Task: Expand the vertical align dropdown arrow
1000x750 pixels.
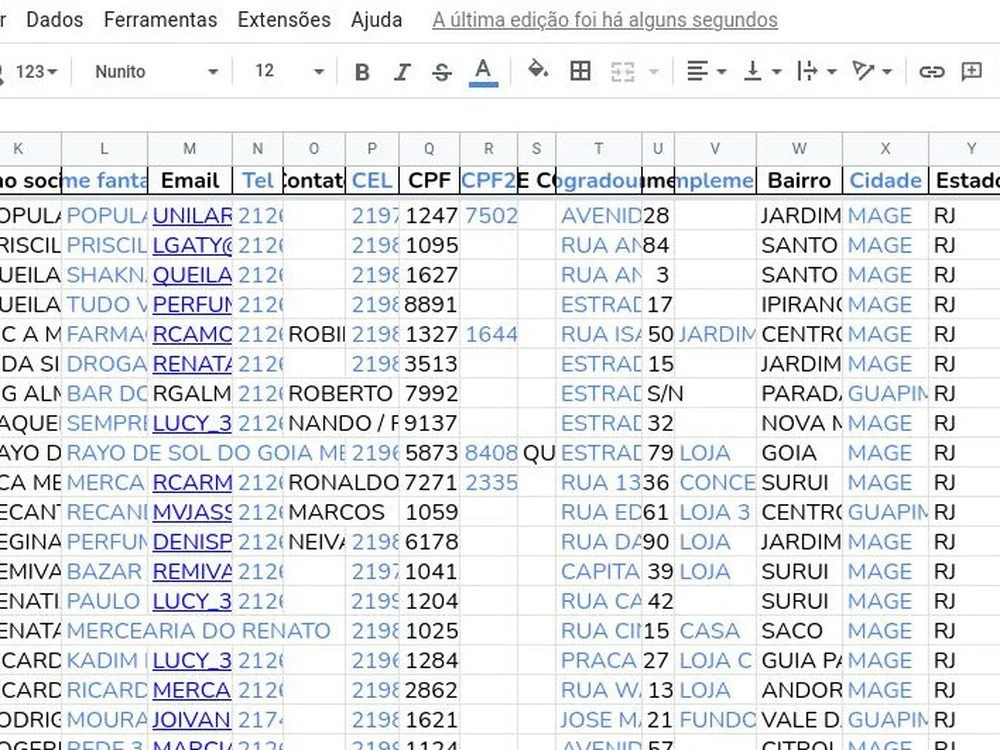Action: (x=777, y=71)
